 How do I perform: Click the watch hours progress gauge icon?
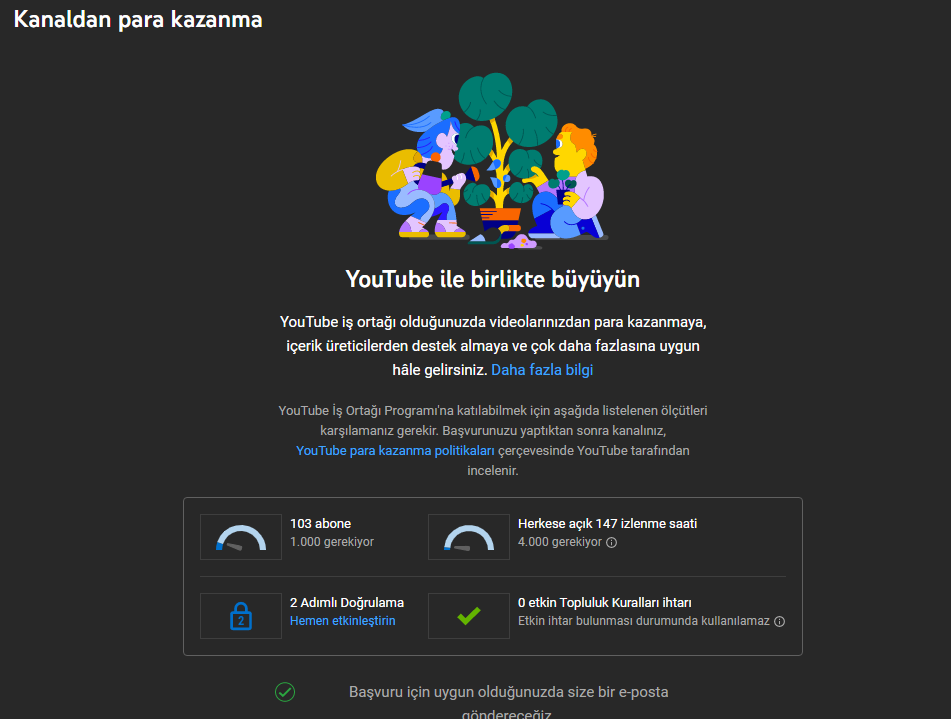[469, 538]
